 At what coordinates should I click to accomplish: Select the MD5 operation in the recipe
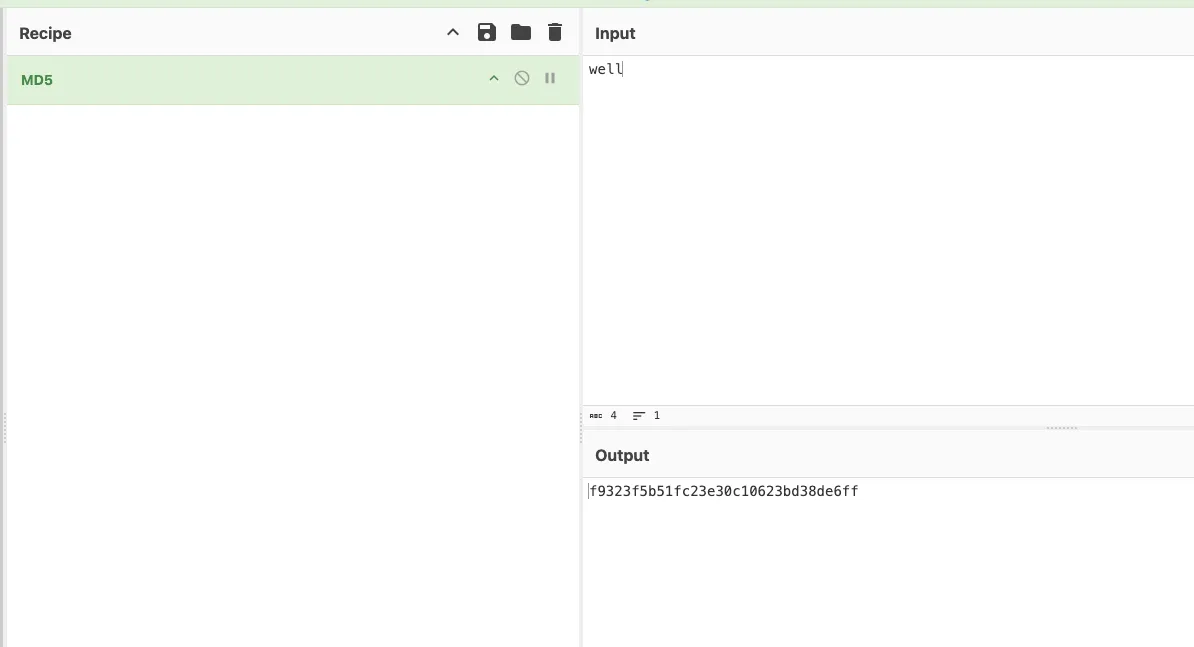tap(37, 80)
